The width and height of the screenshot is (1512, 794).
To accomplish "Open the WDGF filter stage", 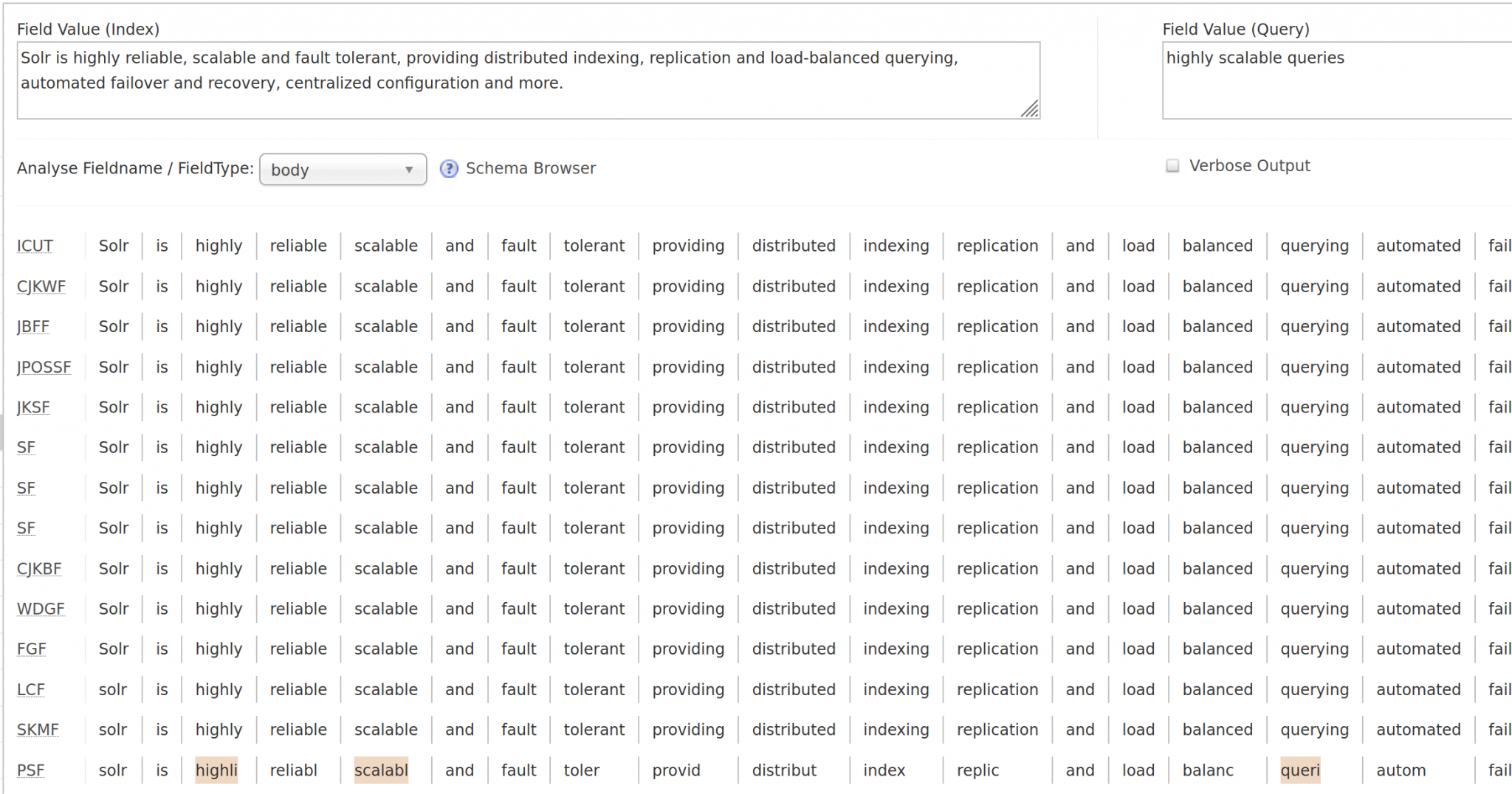I will tap(41, 609).
